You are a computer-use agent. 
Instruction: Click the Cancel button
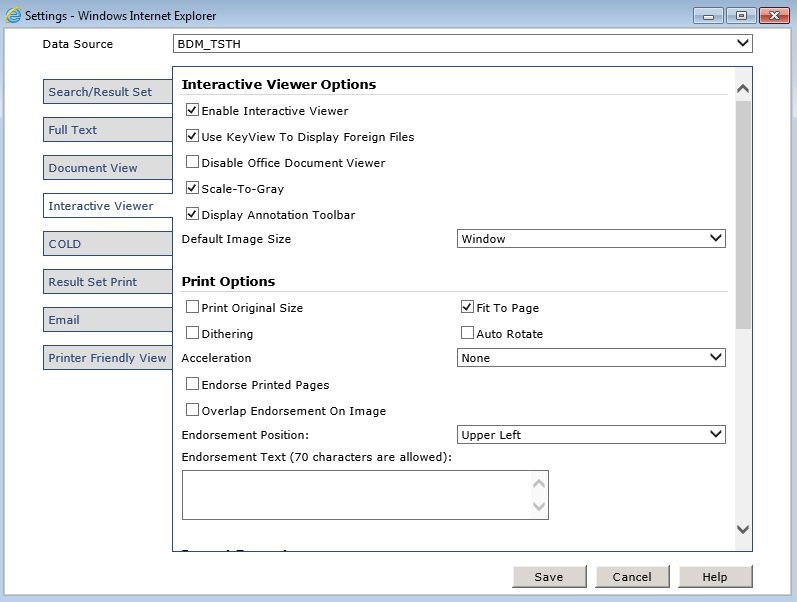[632, 577]
